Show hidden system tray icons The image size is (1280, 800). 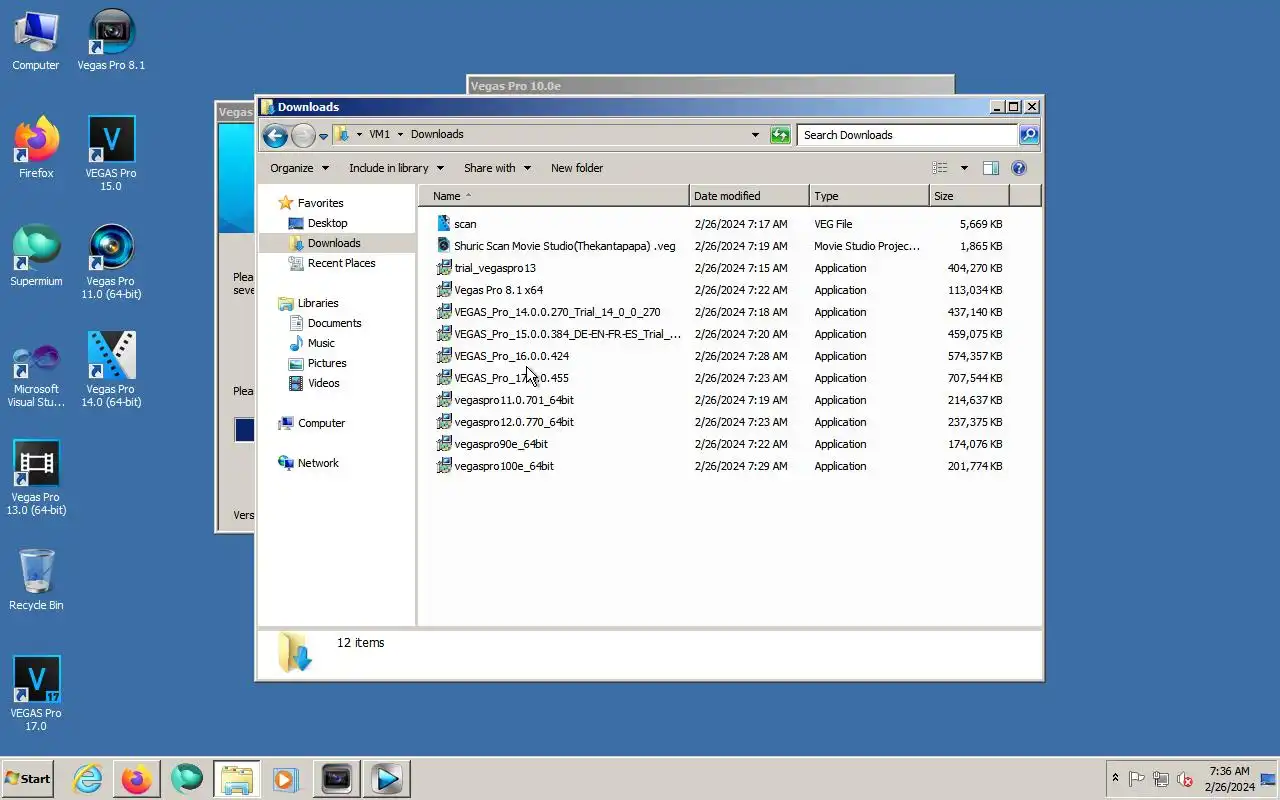(x=1115, y=778)
